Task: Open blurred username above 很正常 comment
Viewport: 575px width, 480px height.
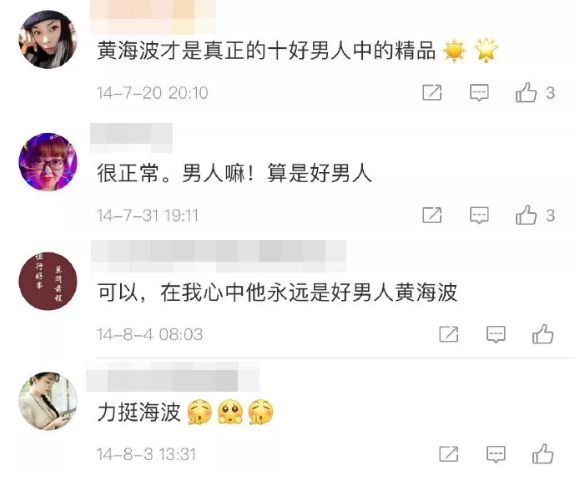Action: click(131, 138)
